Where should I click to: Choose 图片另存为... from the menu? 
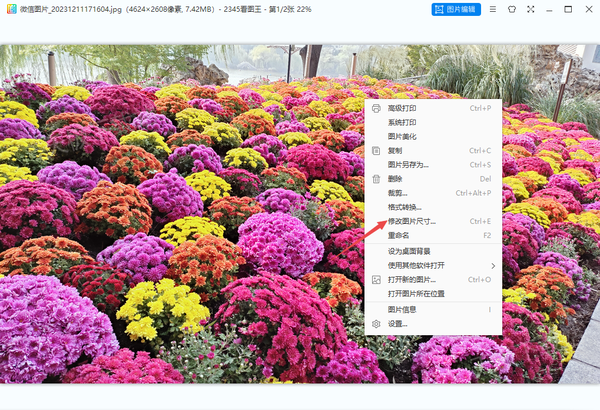[x=409, y=165]
